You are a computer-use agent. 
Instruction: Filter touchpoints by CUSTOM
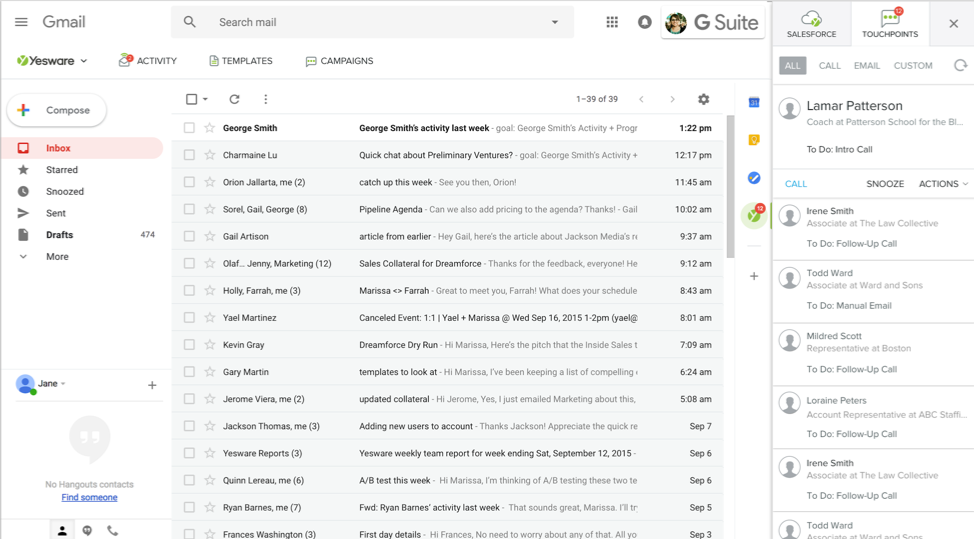tap(913, 66)
